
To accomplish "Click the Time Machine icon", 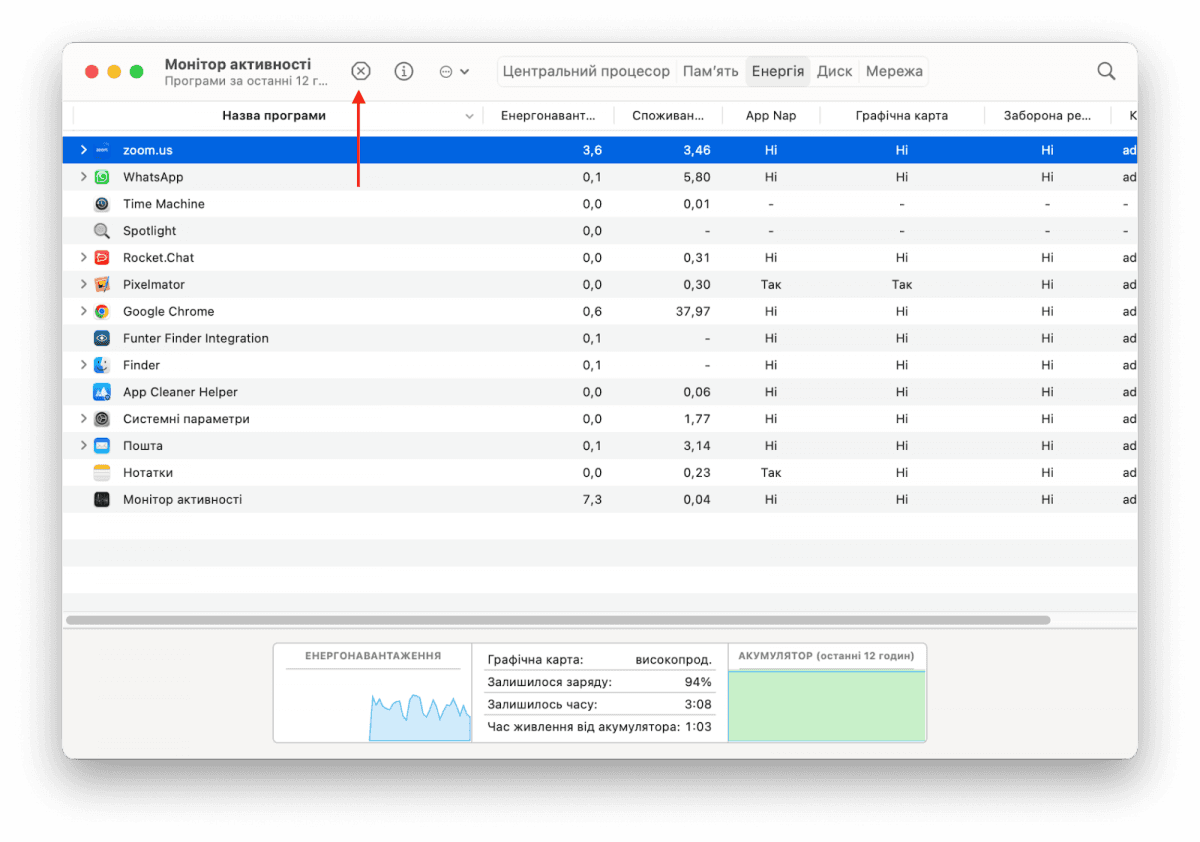I will [102, 204].
